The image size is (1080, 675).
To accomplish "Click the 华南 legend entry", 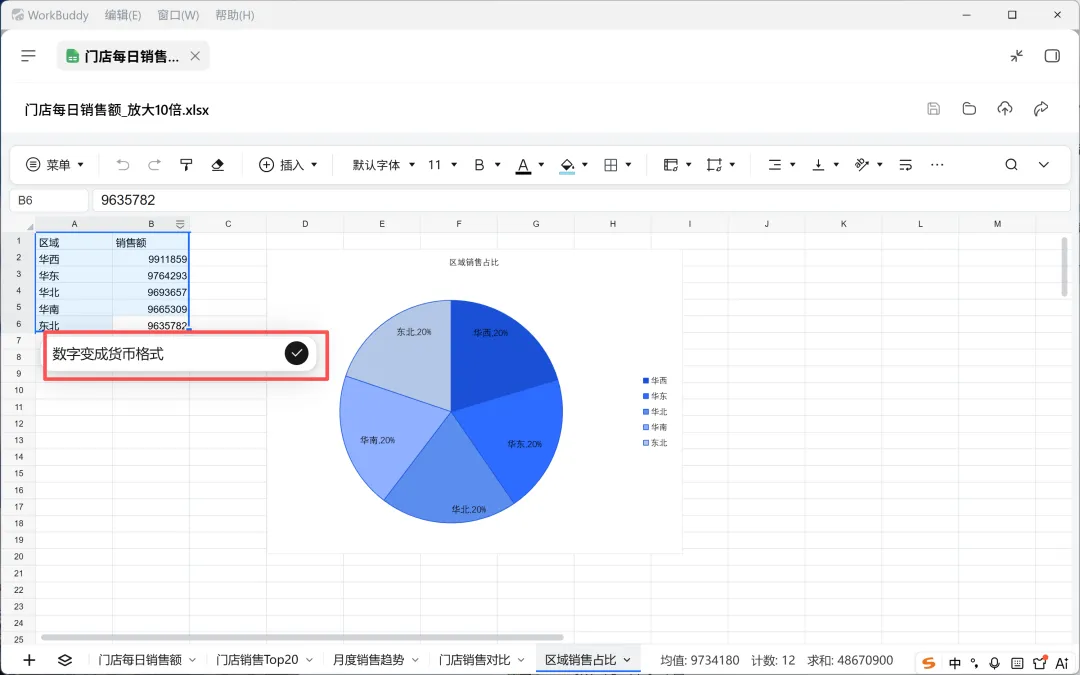I will point(654,427).
